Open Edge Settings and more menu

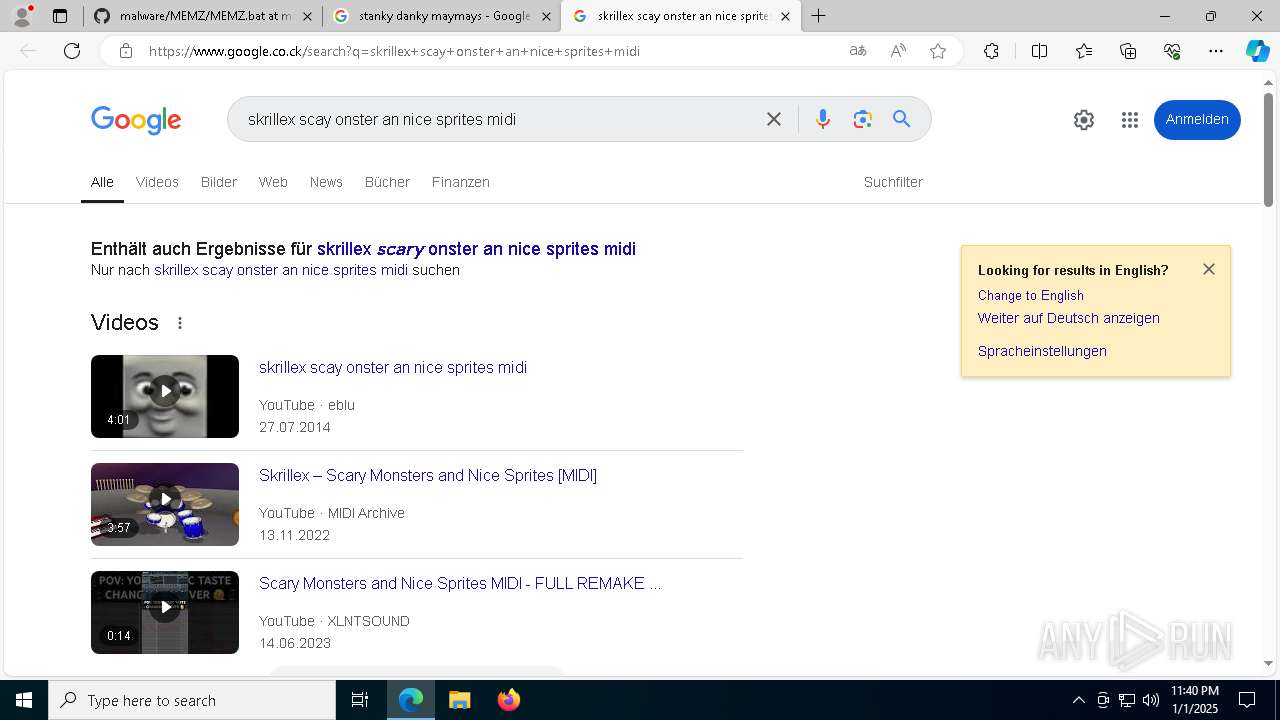pyautogui.click(x=1216, y=51)
